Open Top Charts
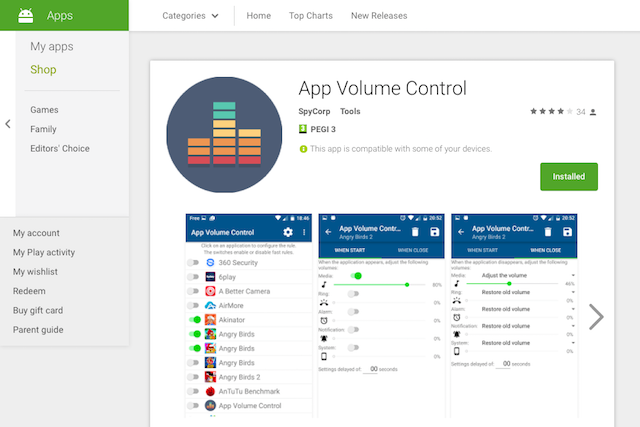Screen dimensions: 640x427 pyautogui.click(x=311, y=16)
